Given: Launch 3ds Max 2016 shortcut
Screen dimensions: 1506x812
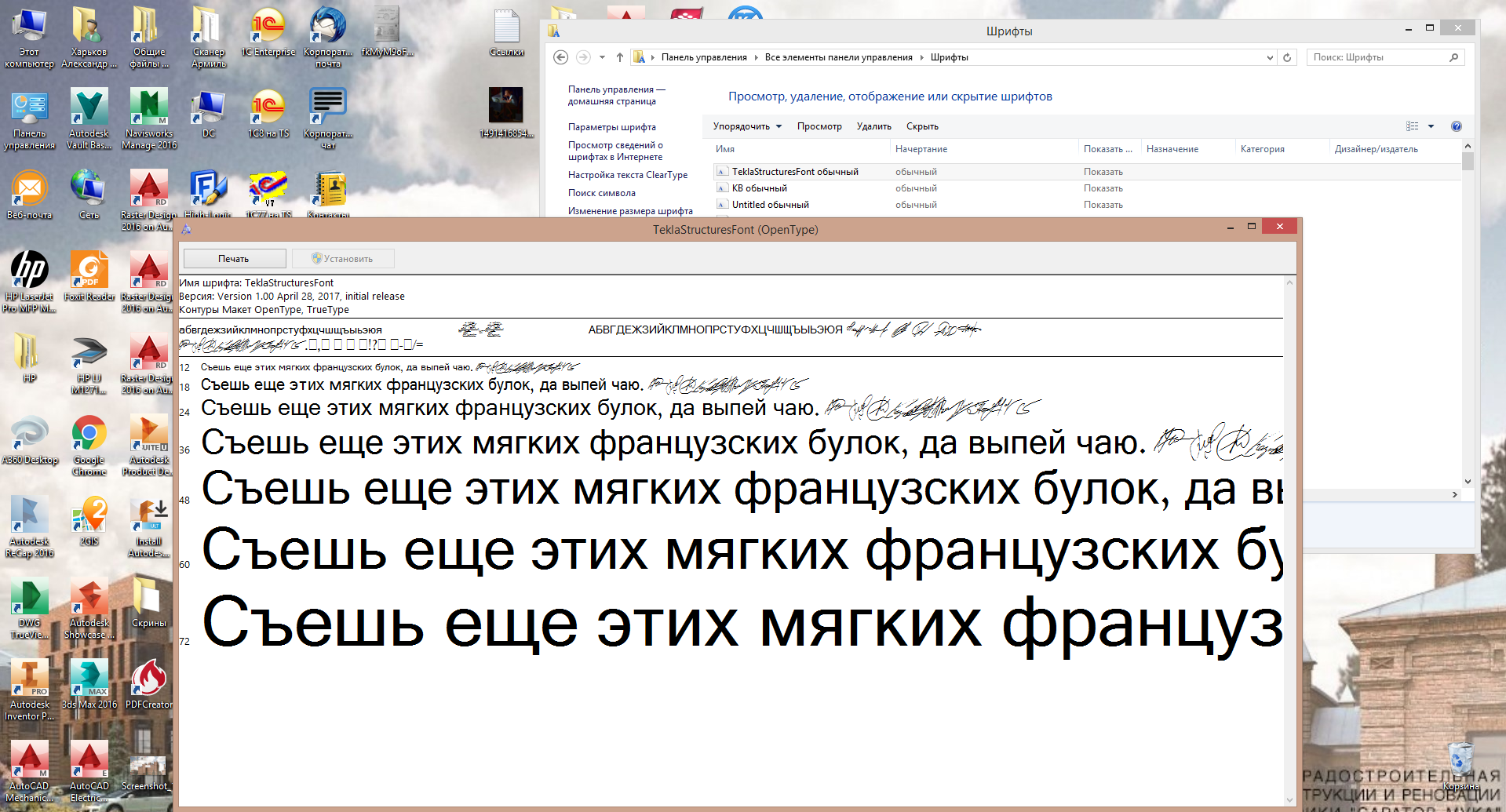Looking at the screenshot, I should (x=89, y=684).
